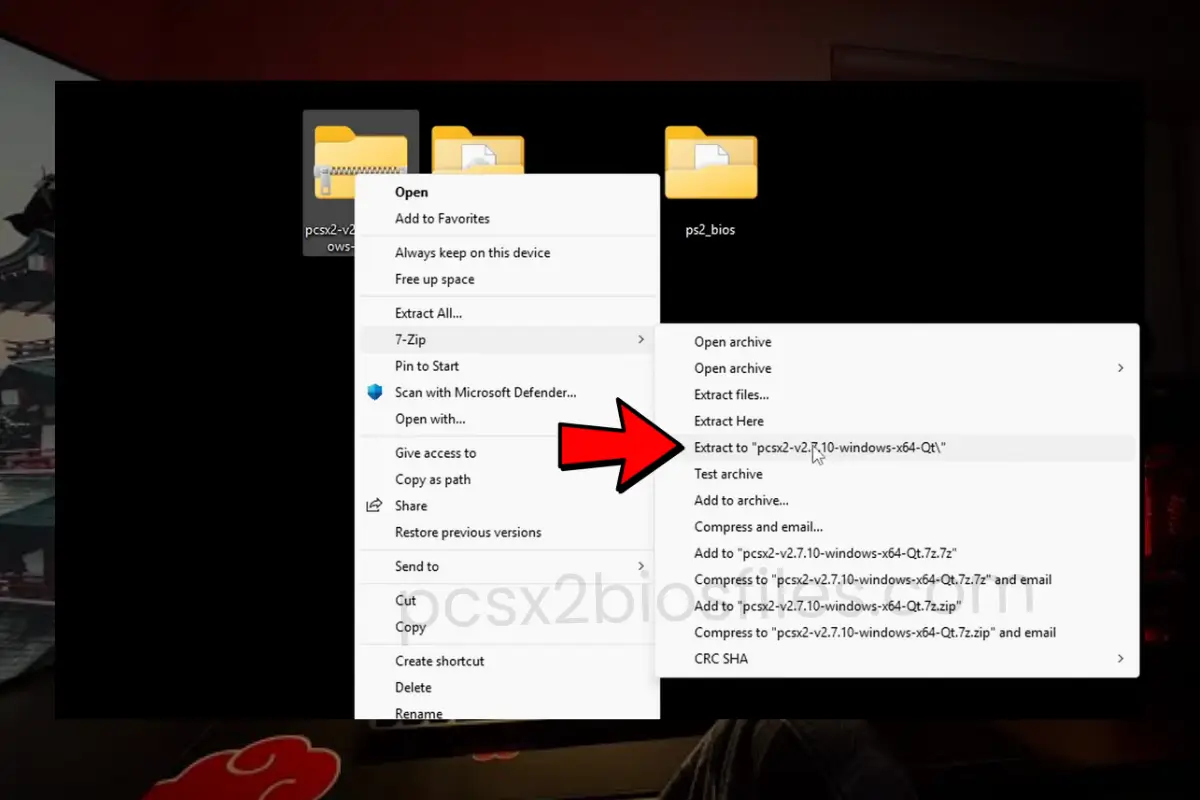Open the 7-Zip menu entry
This screenshot has height=800, width=1200.
pos(507,340)
